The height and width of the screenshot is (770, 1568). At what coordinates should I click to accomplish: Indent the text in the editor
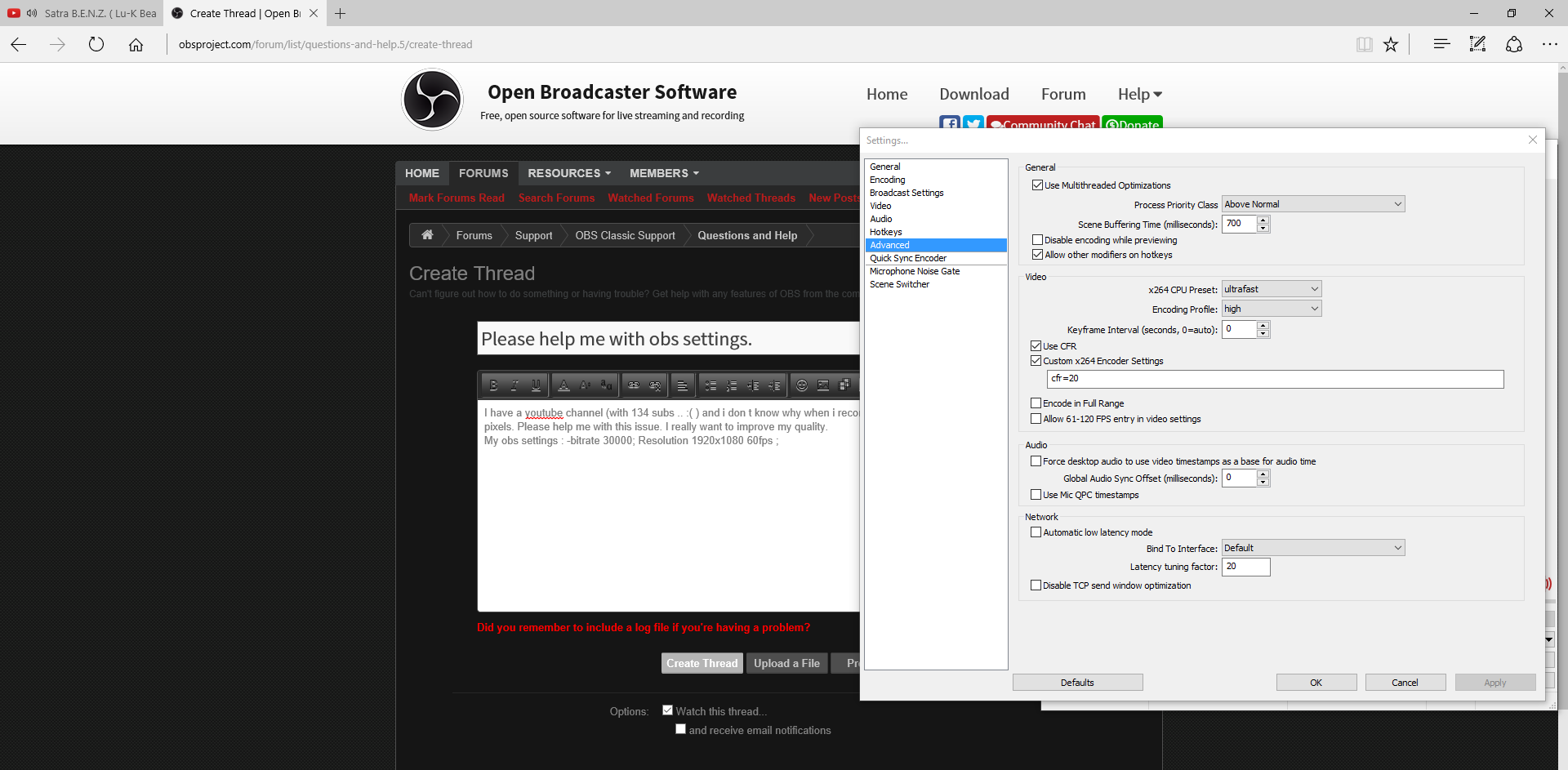(774, 385)
